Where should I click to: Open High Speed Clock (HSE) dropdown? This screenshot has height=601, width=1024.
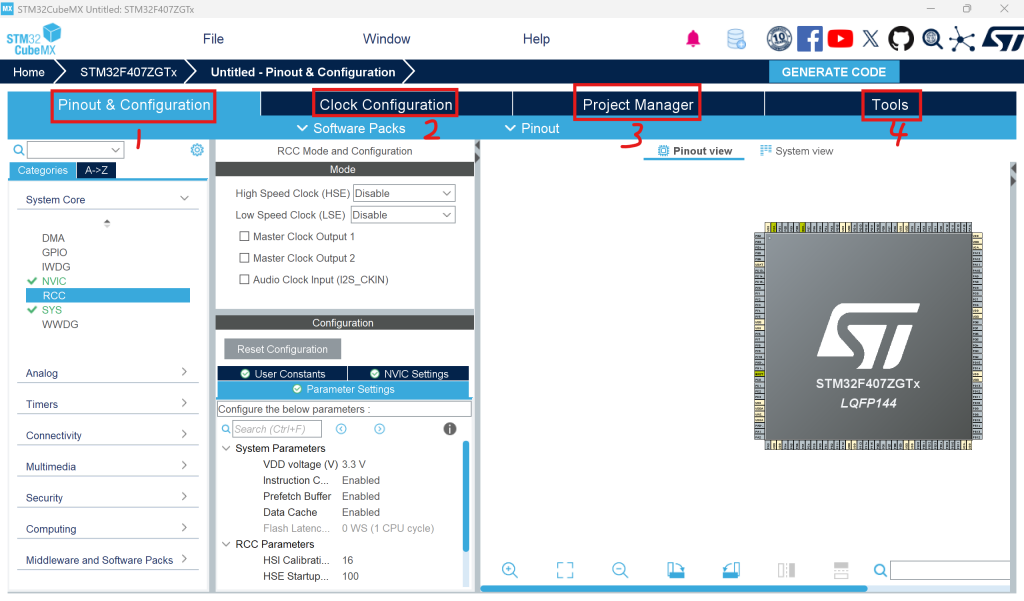click(x=404, y=193)
